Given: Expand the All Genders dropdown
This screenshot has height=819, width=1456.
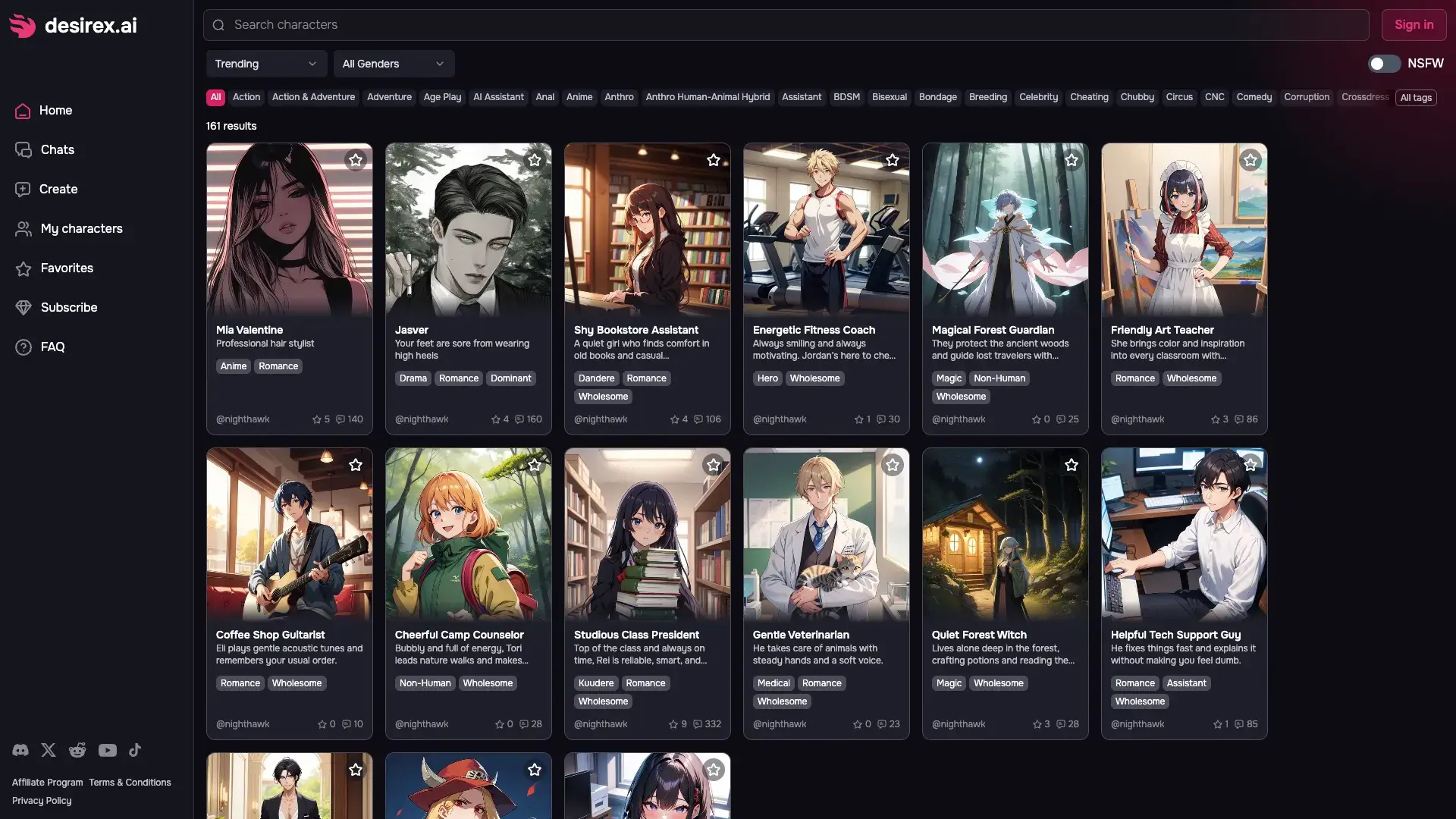Looking at the screenshot, I should click(x=394, y=64).
